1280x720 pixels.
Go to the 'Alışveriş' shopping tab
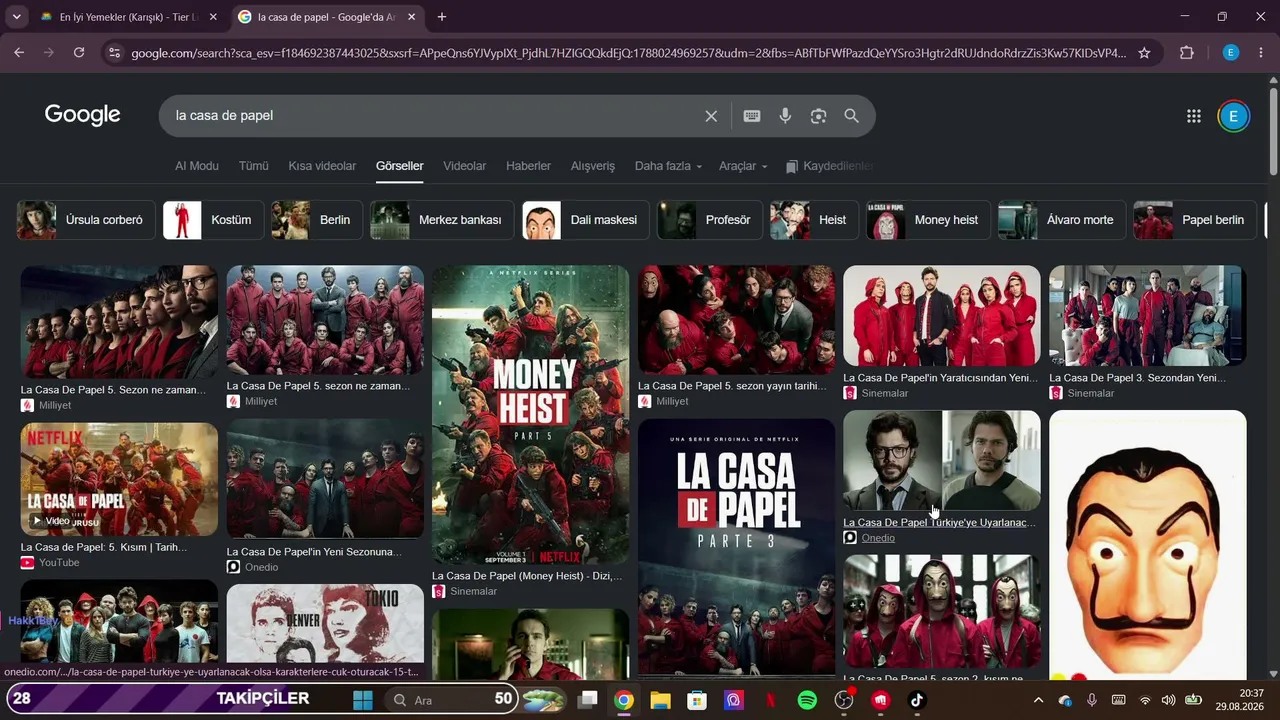tap(593, 166)
